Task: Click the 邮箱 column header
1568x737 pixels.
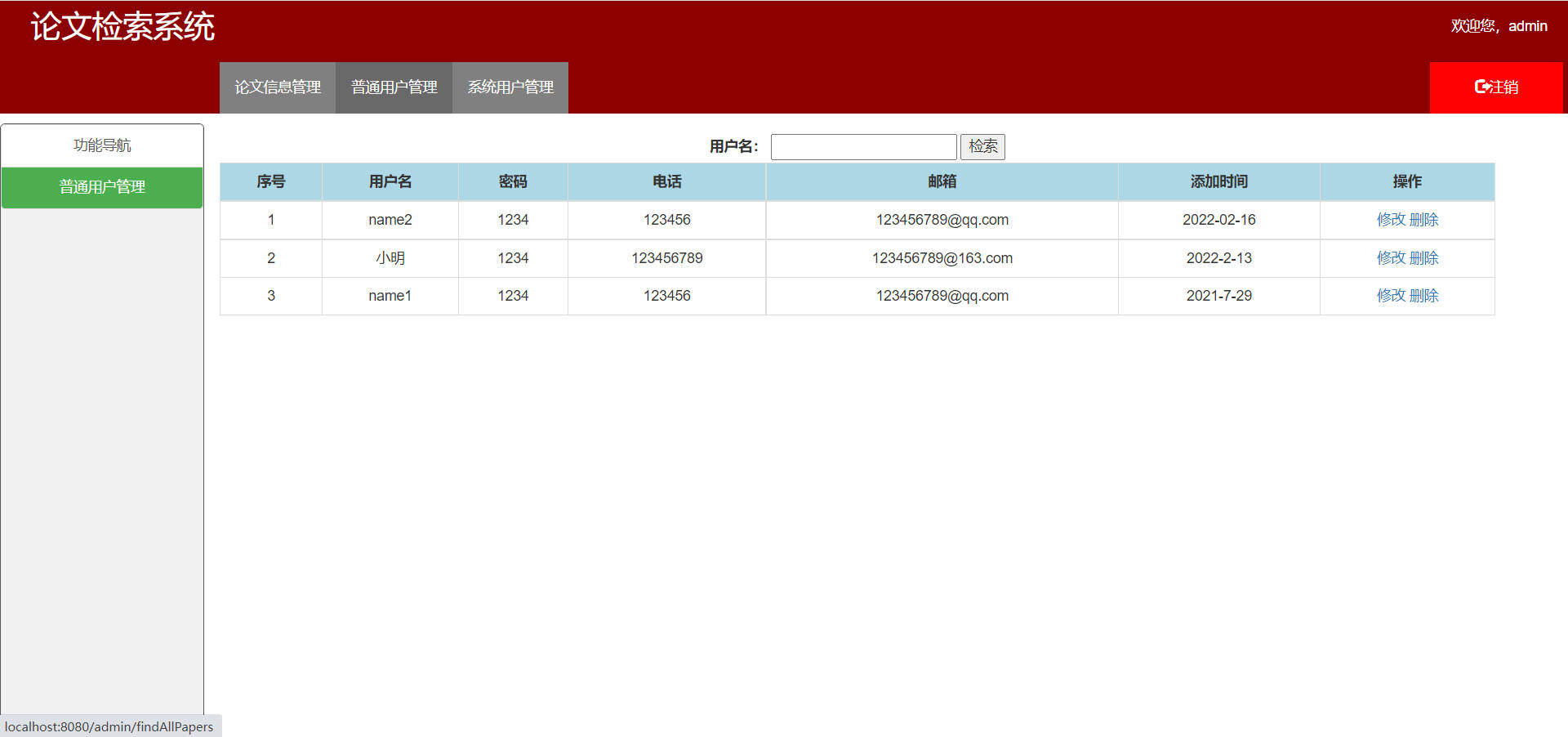Action: 942,181
